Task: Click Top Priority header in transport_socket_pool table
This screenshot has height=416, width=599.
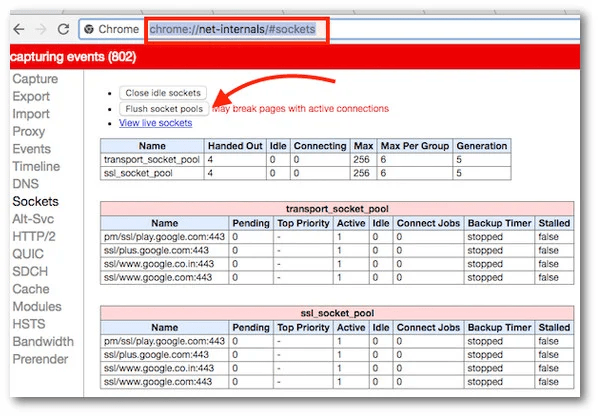Action: click(x=303, y=223)
